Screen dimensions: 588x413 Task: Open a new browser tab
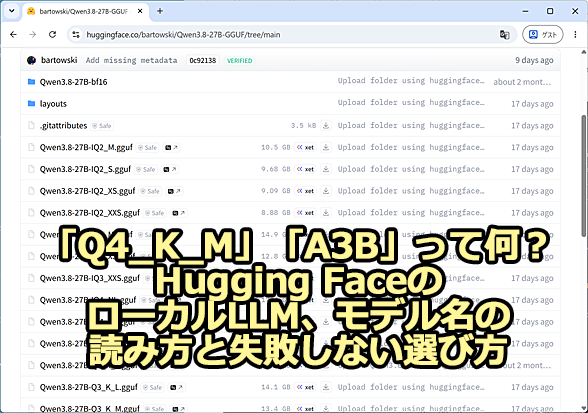pos(160,11)
